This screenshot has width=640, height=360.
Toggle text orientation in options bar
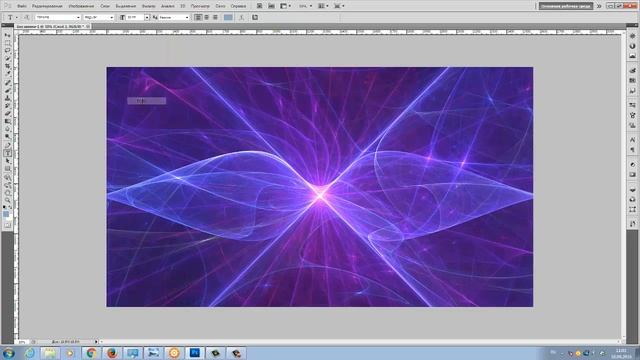pos(27,17)
